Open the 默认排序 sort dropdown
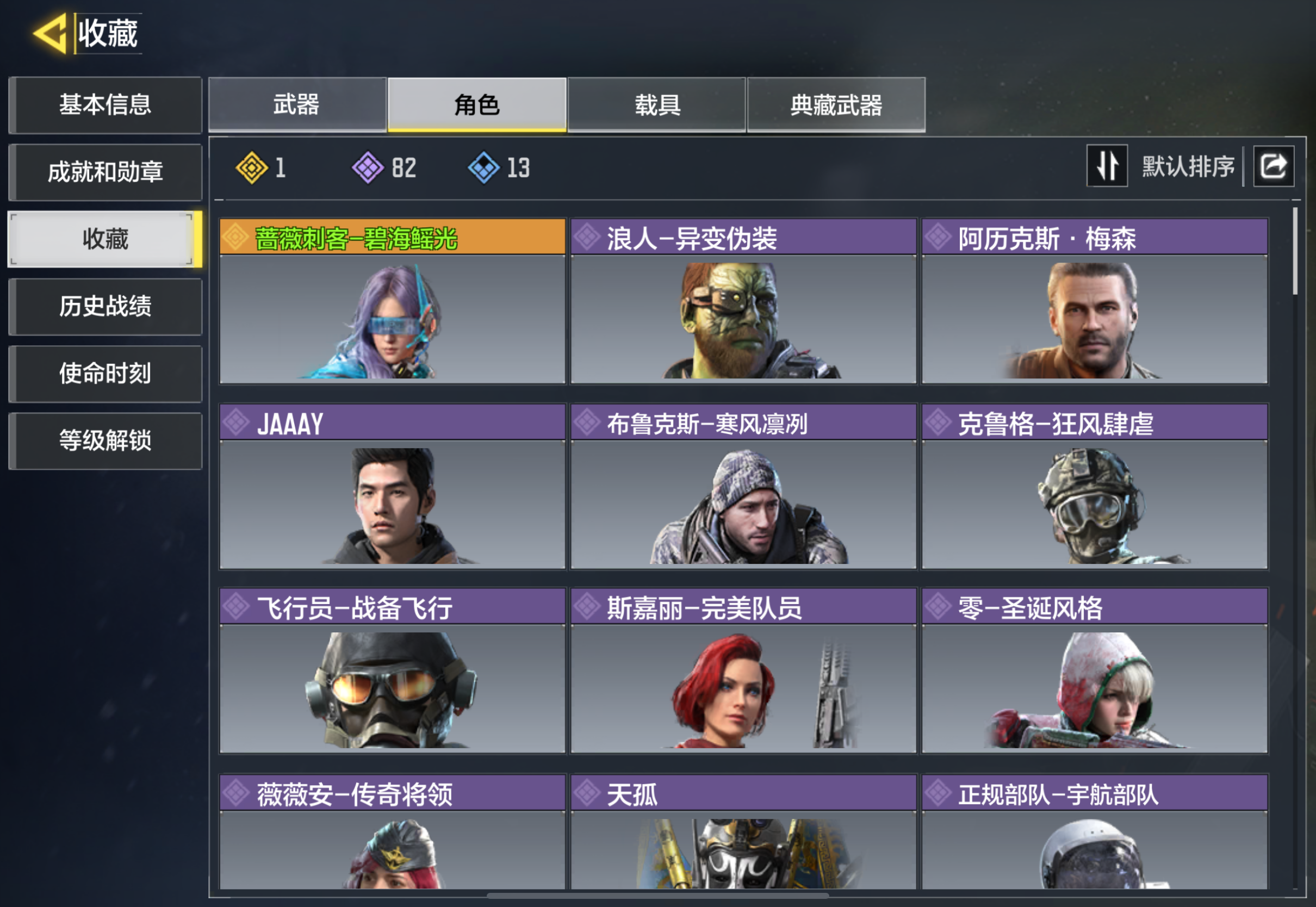This screenshot has height=907, width=1316. pos(1188,166)
